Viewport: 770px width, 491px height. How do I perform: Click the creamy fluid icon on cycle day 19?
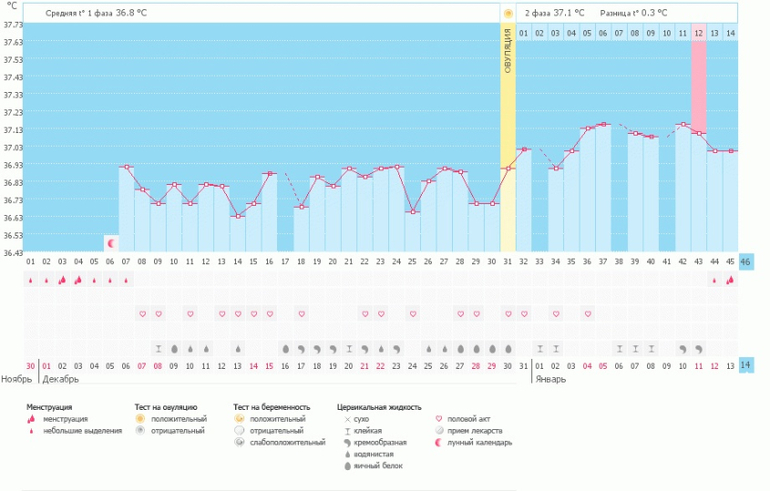click(317, 349)
